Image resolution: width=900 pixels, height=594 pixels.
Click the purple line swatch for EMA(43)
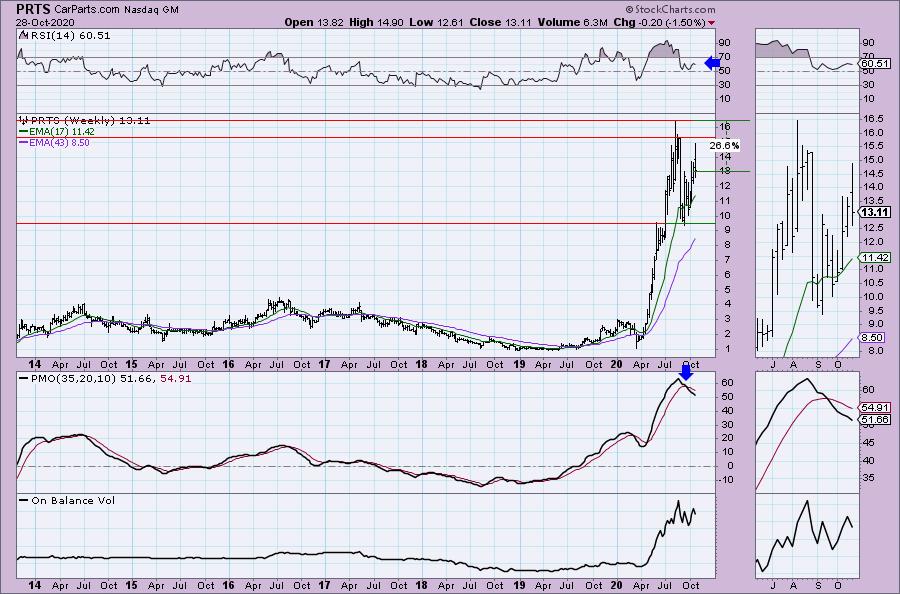(24, 142)
